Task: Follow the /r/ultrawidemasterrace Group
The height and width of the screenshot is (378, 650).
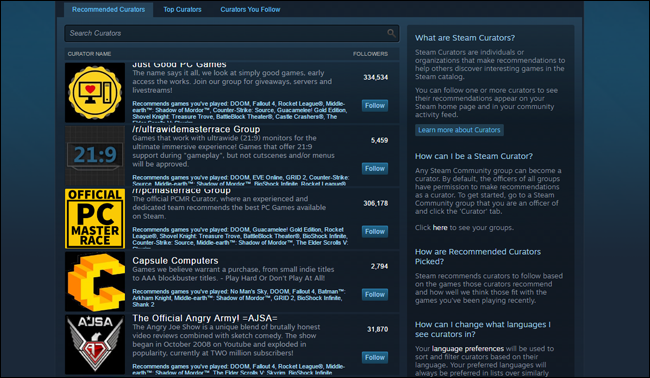Action: 375,169
